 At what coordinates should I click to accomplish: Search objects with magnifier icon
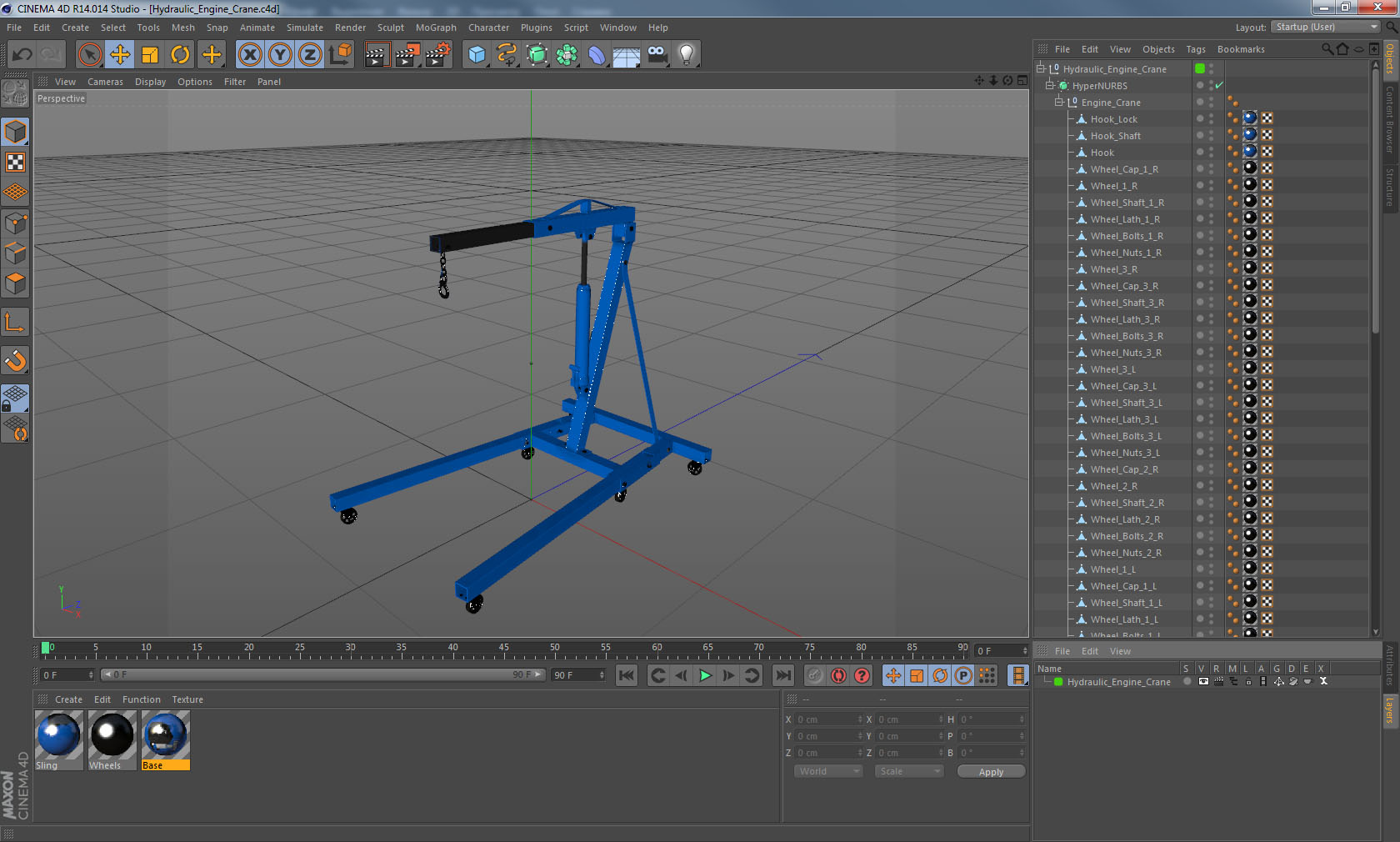pos(1327,49)
